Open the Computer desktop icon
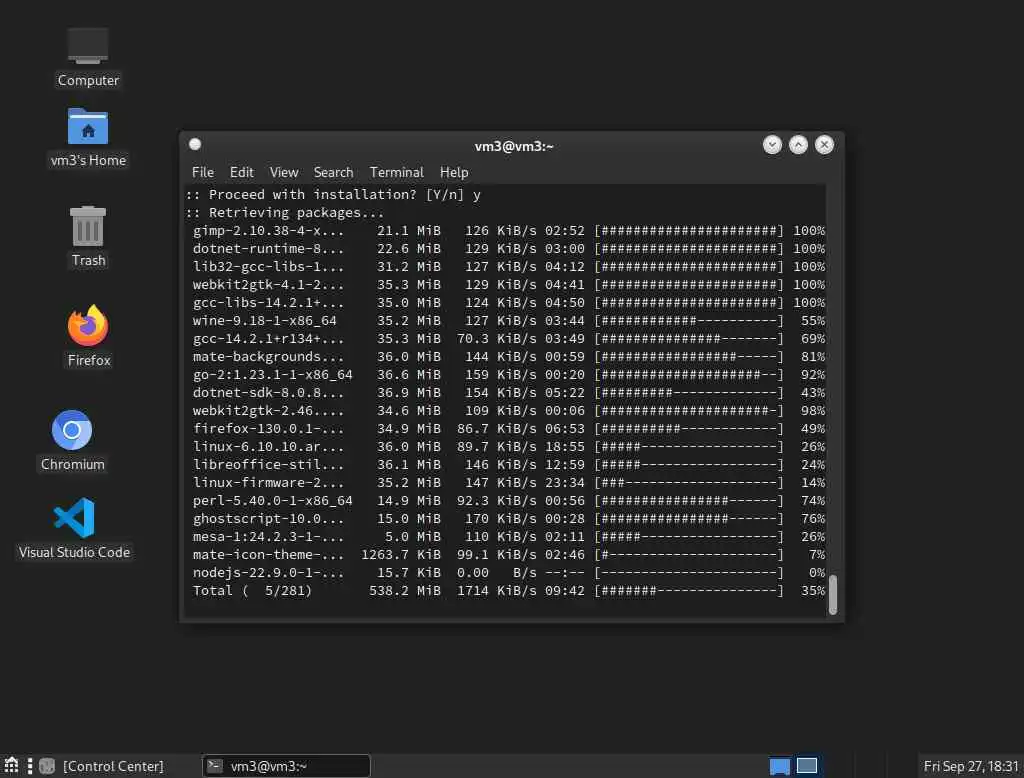Viewport: 1024px width, 778px height. point(88,57)
